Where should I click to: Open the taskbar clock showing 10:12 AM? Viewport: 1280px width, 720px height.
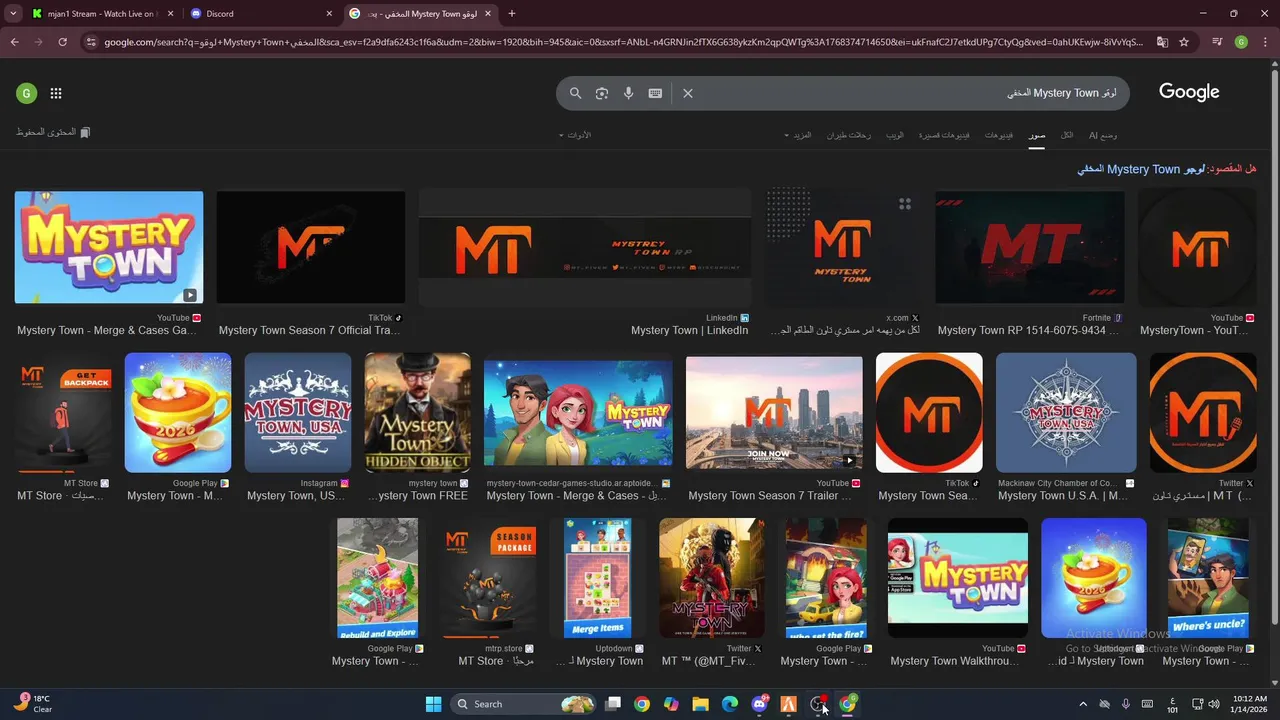click(x=1249, y=704)
